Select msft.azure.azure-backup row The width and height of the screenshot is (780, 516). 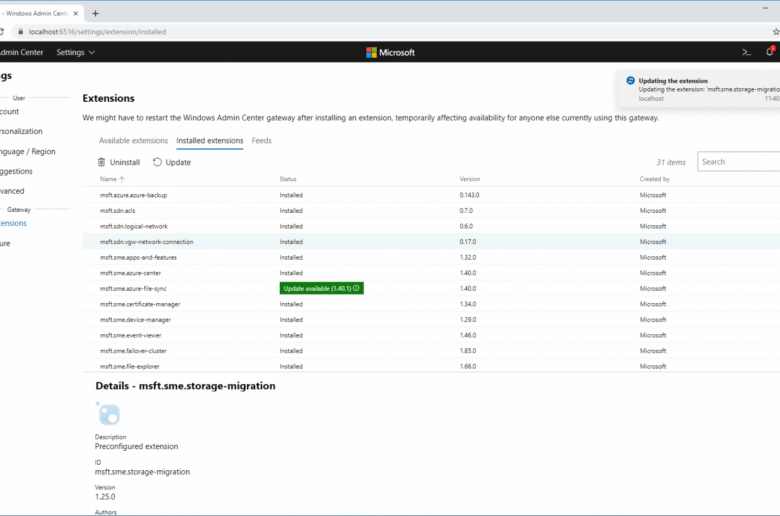pyautogui.click(x=431, y=195)
